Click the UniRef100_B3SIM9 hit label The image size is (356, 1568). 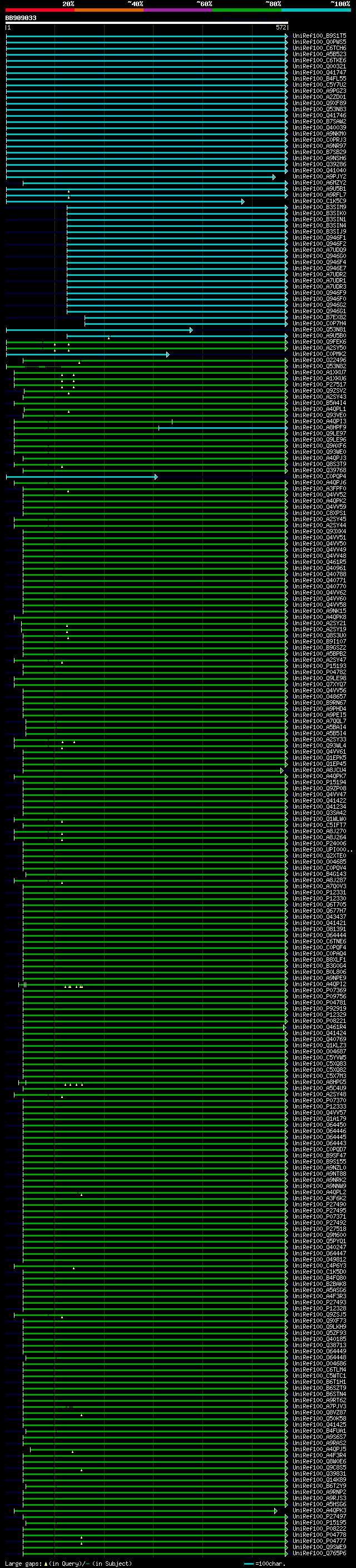(x=319, y=207)
